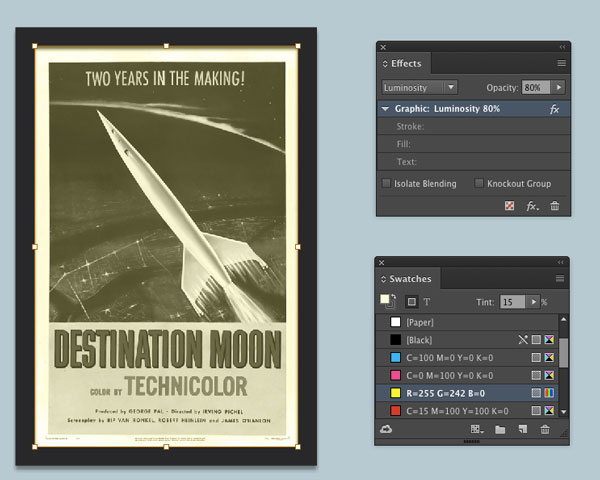The image size is (600, 480).
Task: Click the Effects panel trash icon
Action: (x=555, y=206)
